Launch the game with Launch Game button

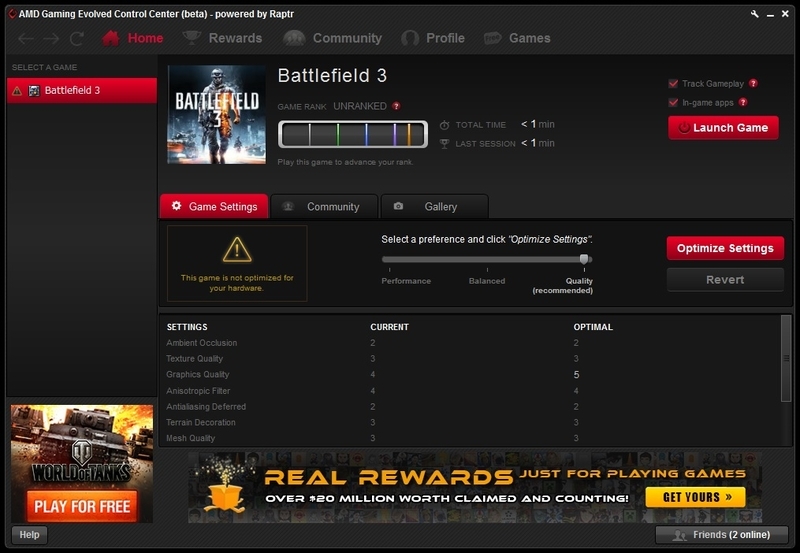pyautogui.click(x=723, y=128)
